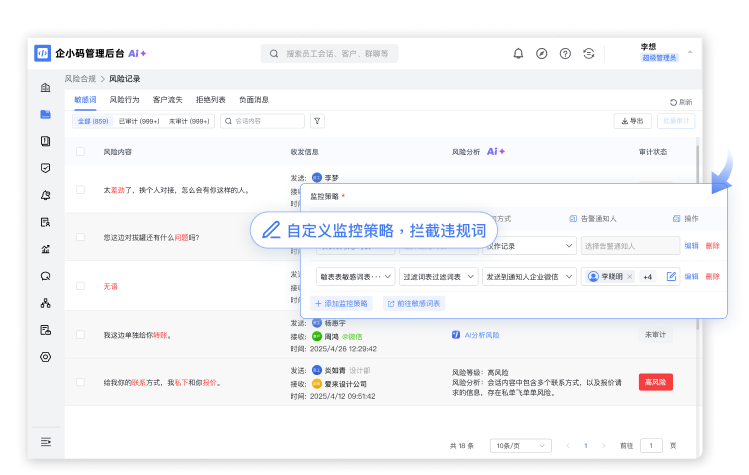The height and width of the screenshot is (475, 749).
Task: Click the 会话内容 search field
Action: point(262,121)
